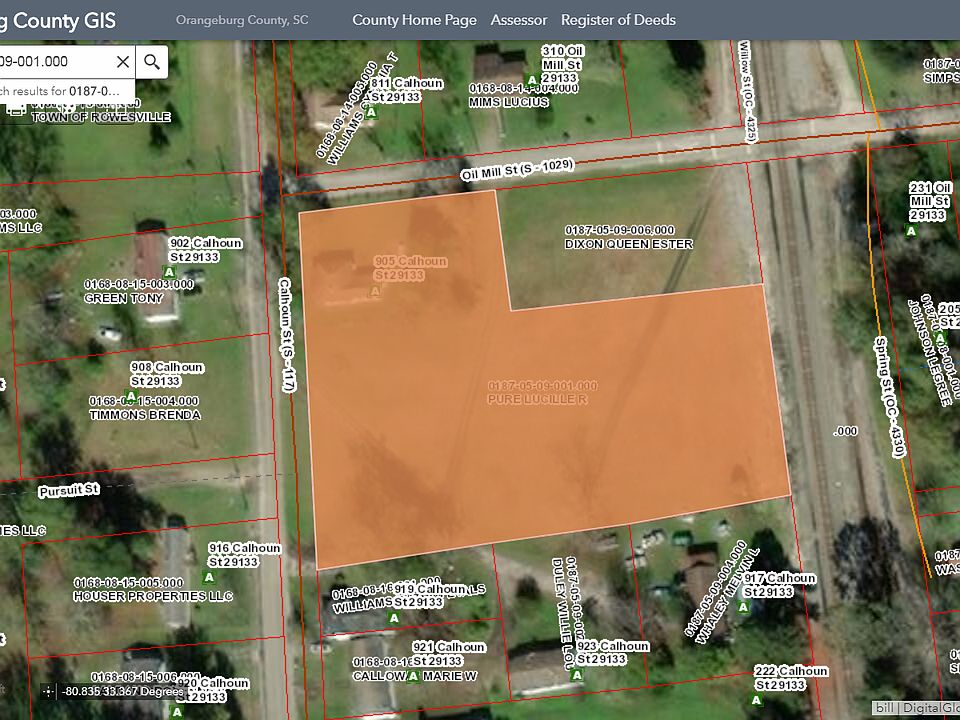Click the TIMMONS BRENDA parcel label
Image resolution: width=960 pixels, height=720 pixels.
[x=145, y=415]
